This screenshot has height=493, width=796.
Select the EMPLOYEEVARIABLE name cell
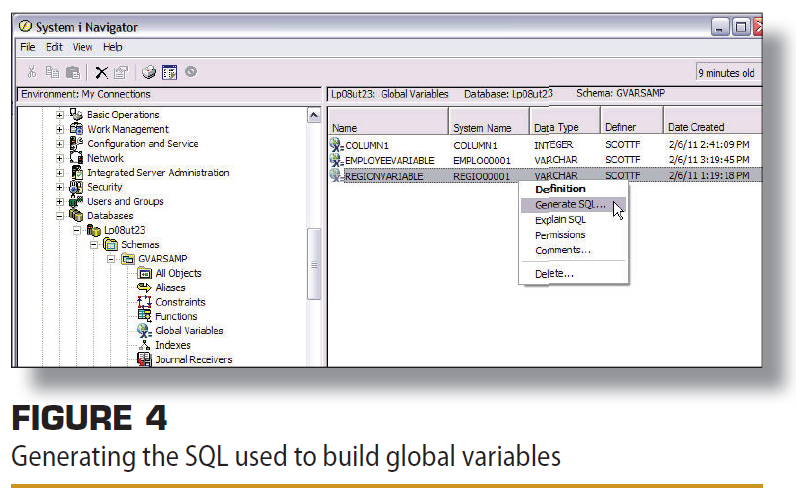pos(389,160)
